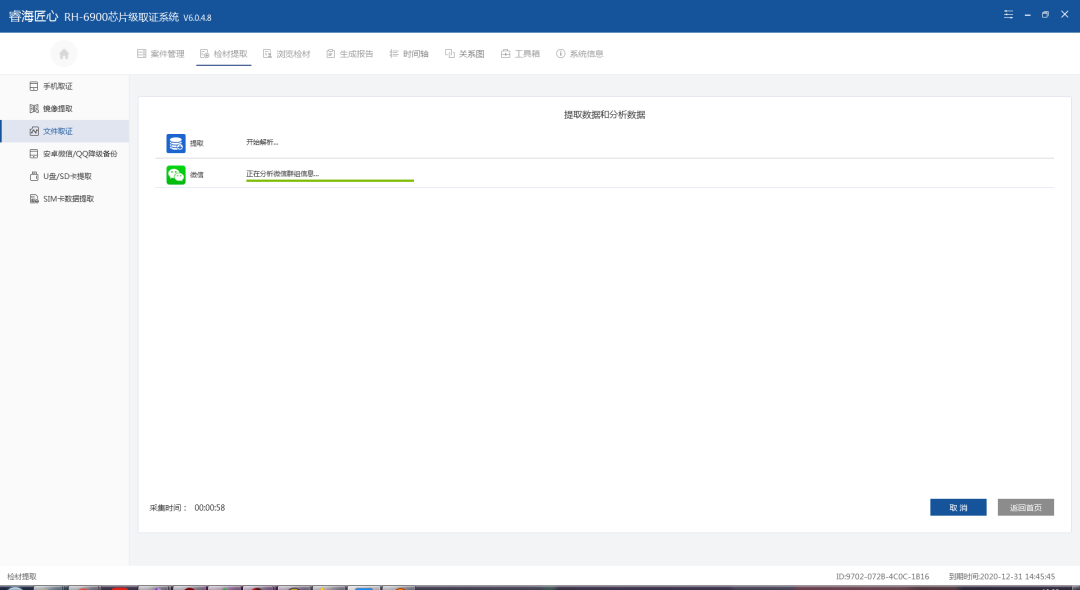Click the 到期时间 2020-12-31 status entry
This screenshot has height=590, width=1080.
pyautogui.click(x=1001, y=576)
